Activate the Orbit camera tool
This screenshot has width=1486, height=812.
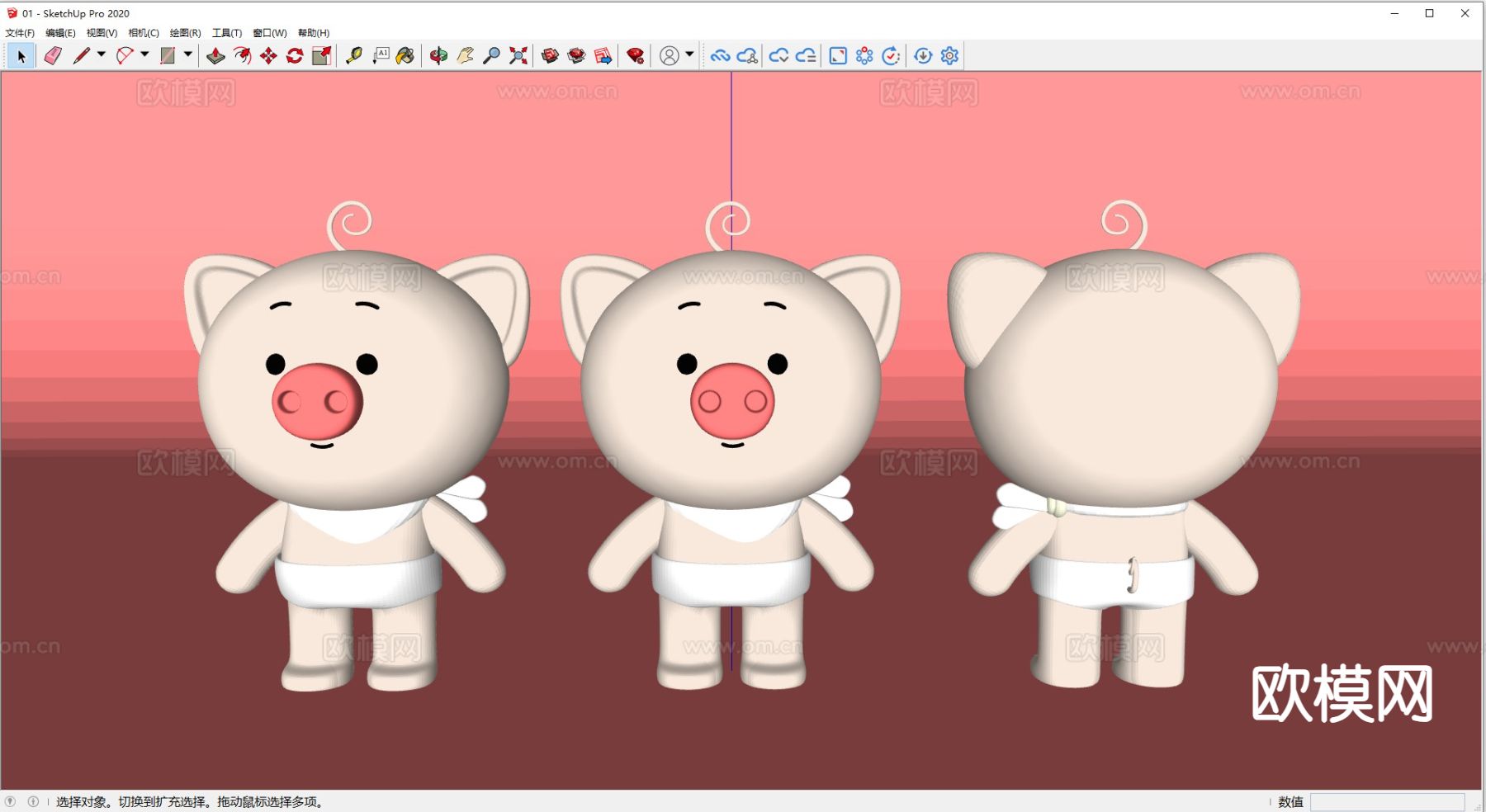tap(438, 55)
